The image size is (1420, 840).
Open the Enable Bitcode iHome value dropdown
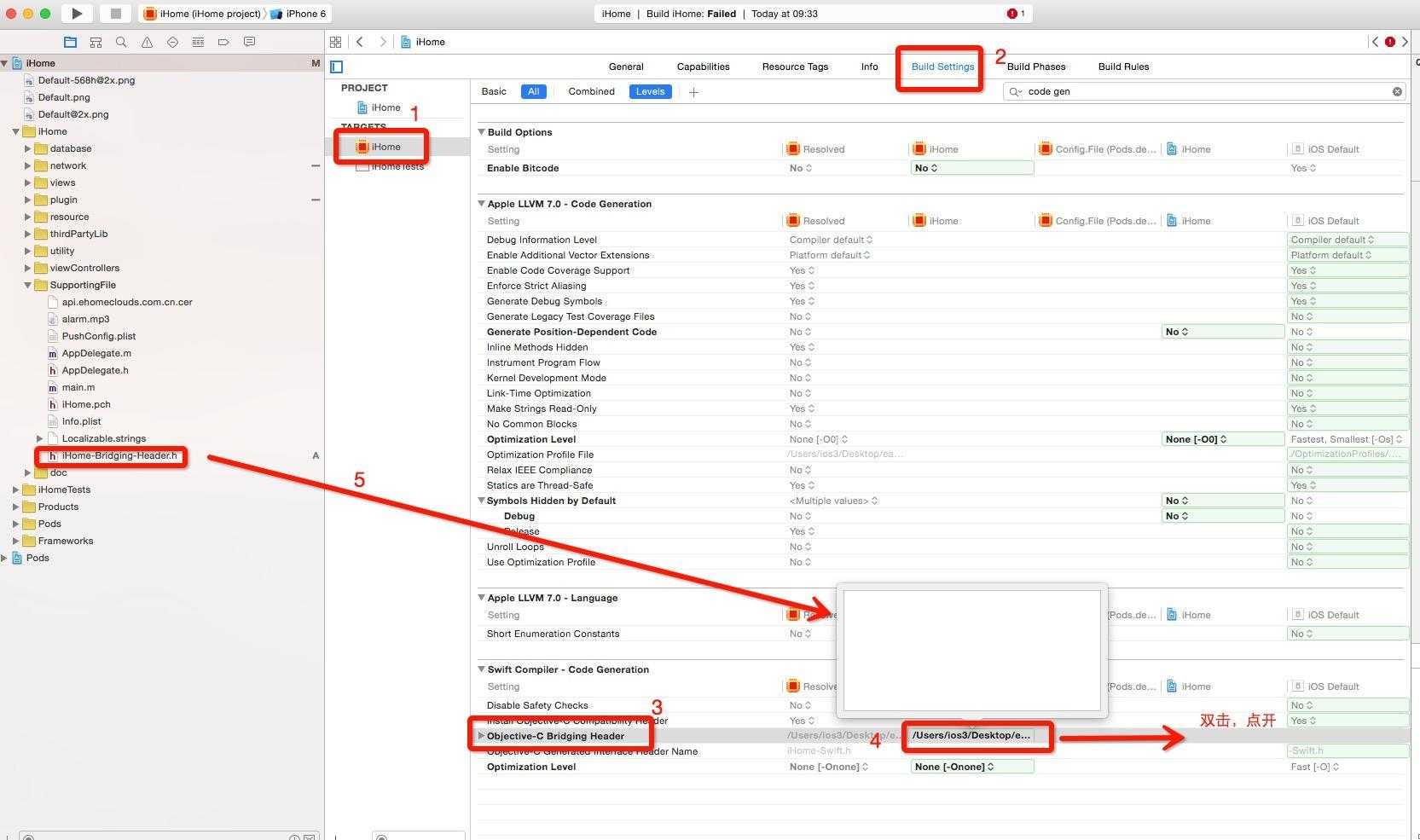971,168
